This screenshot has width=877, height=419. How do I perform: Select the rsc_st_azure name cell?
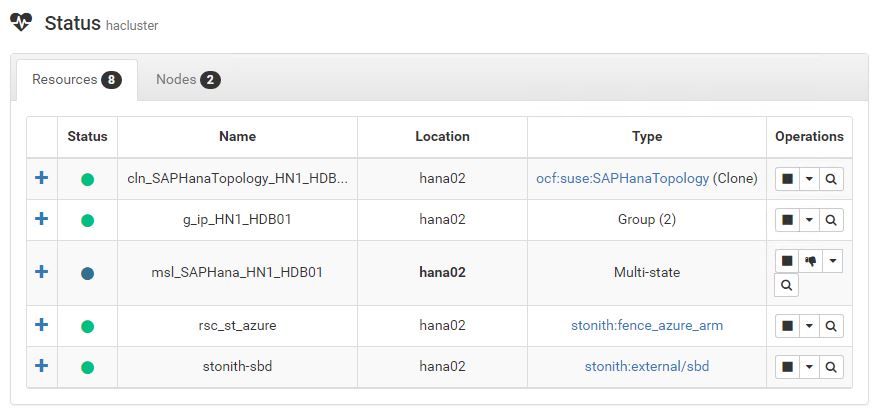pyautogui.click(x=238, y=325)
